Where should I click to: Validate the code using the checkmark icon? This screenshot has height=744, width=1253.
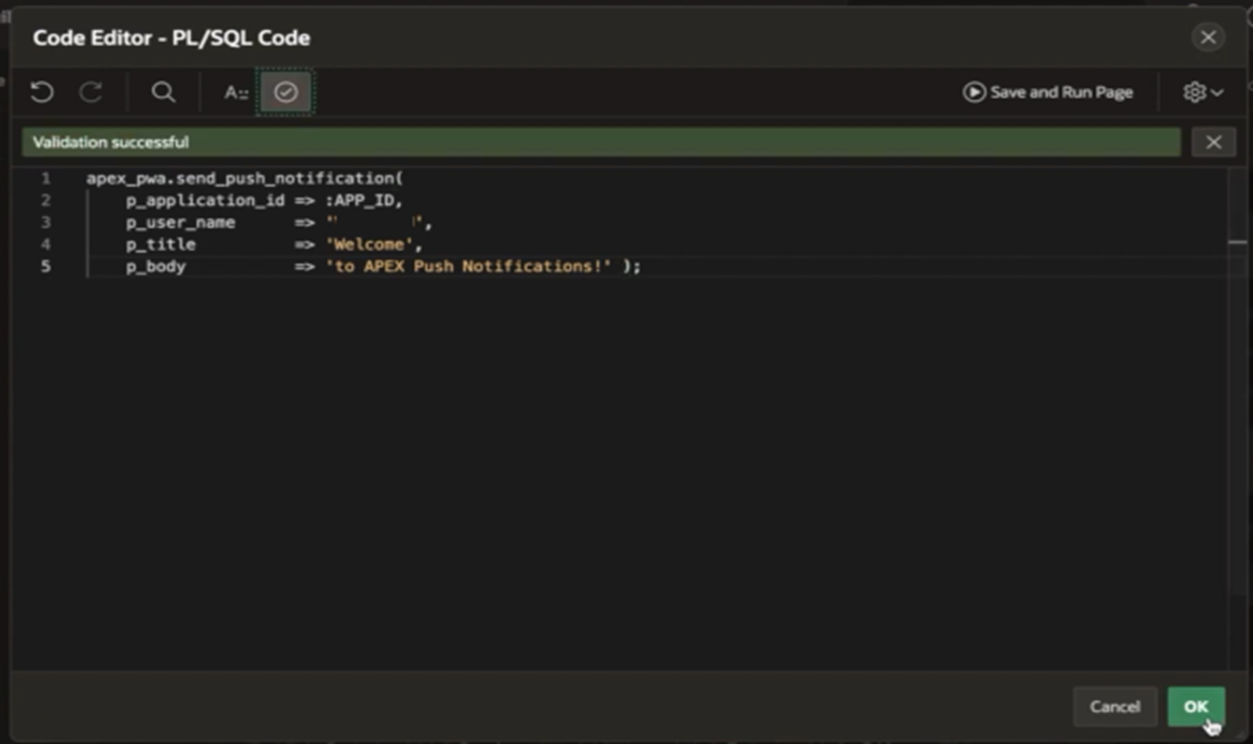[x=286, y=93]
